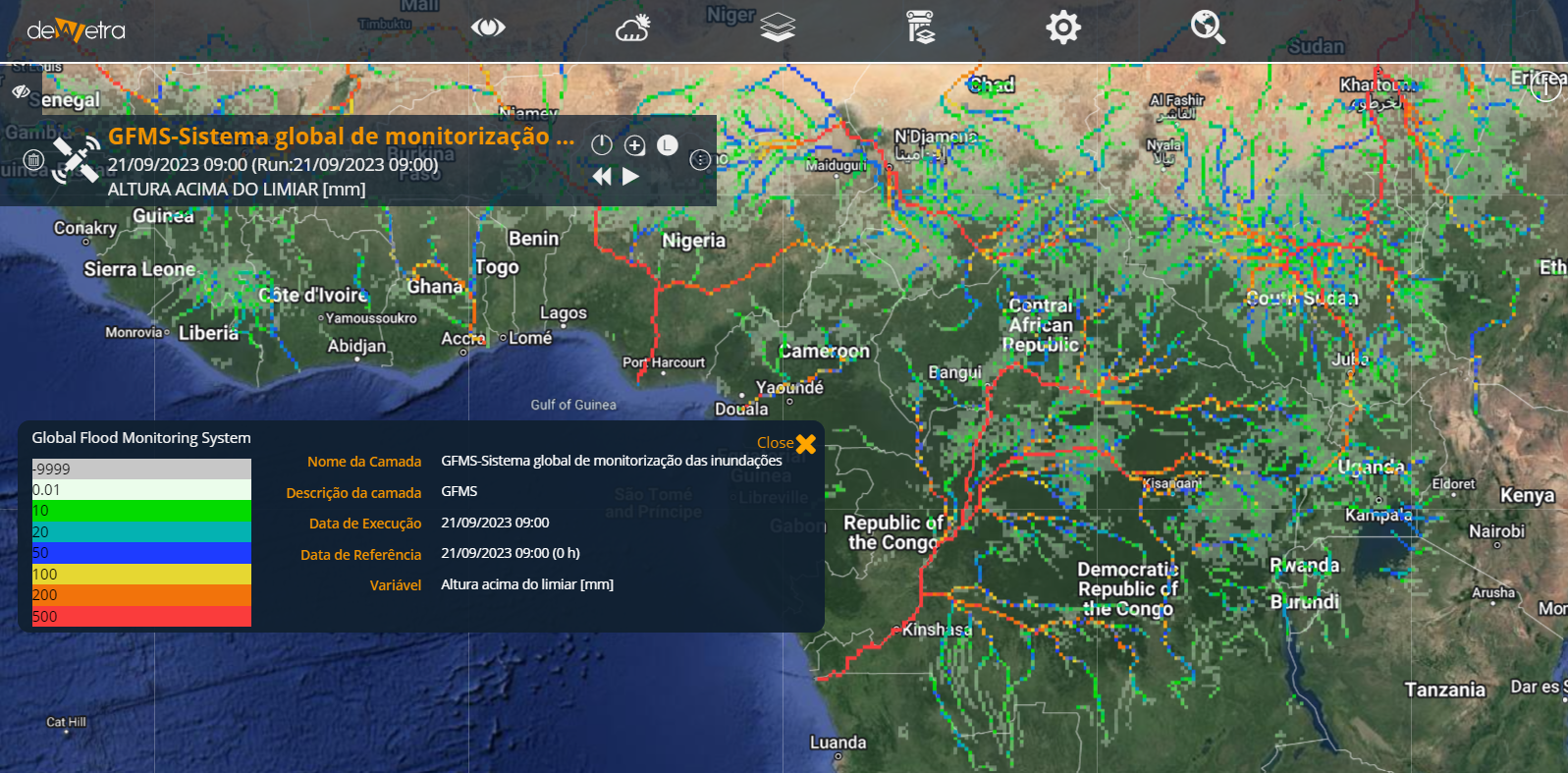
Task: Select the red 500 legend swatch
Action: [x=141, y=616]
